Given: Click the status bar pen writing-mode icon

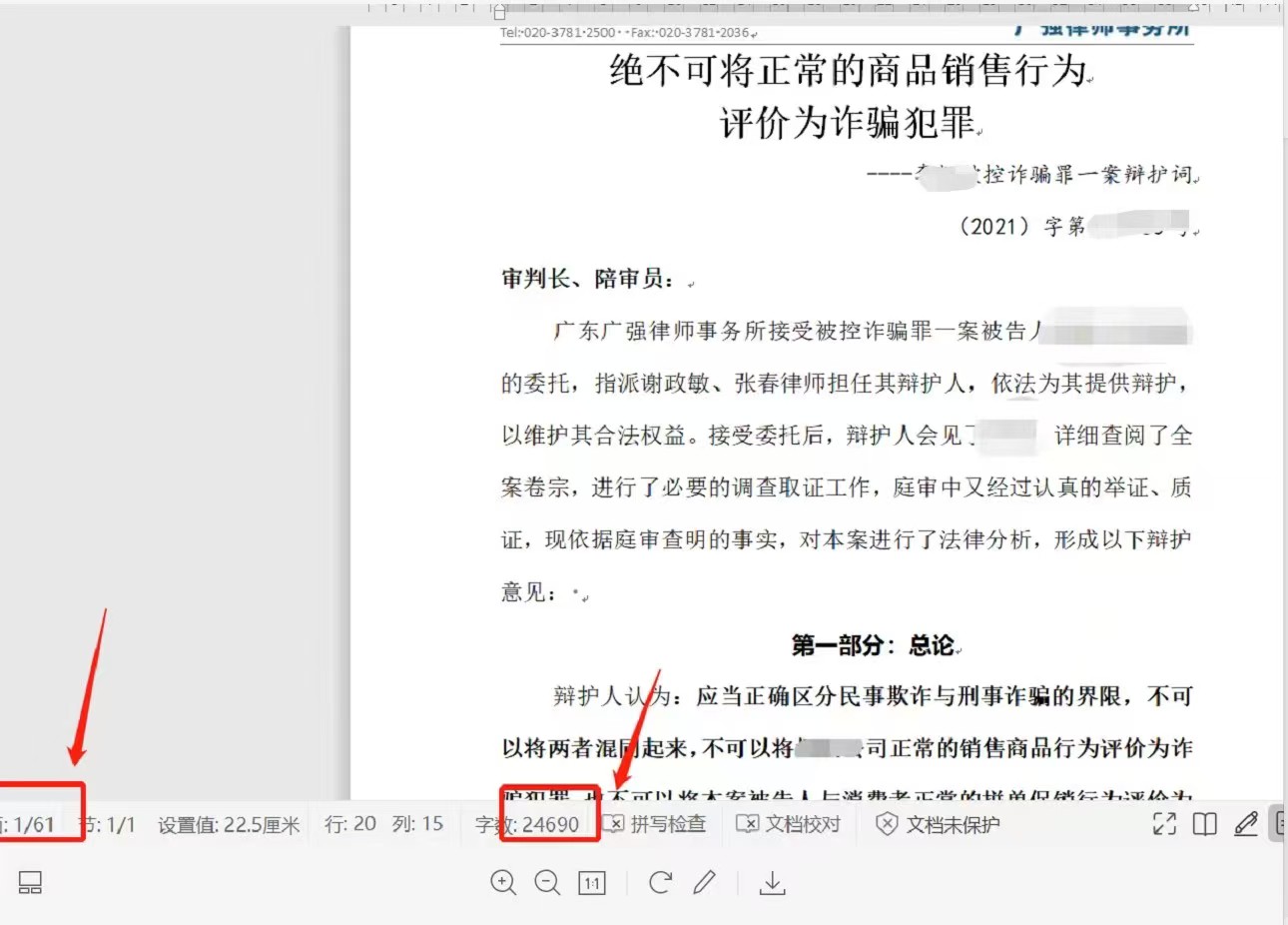Looking at the screenshot, I should pos(1246,824).
